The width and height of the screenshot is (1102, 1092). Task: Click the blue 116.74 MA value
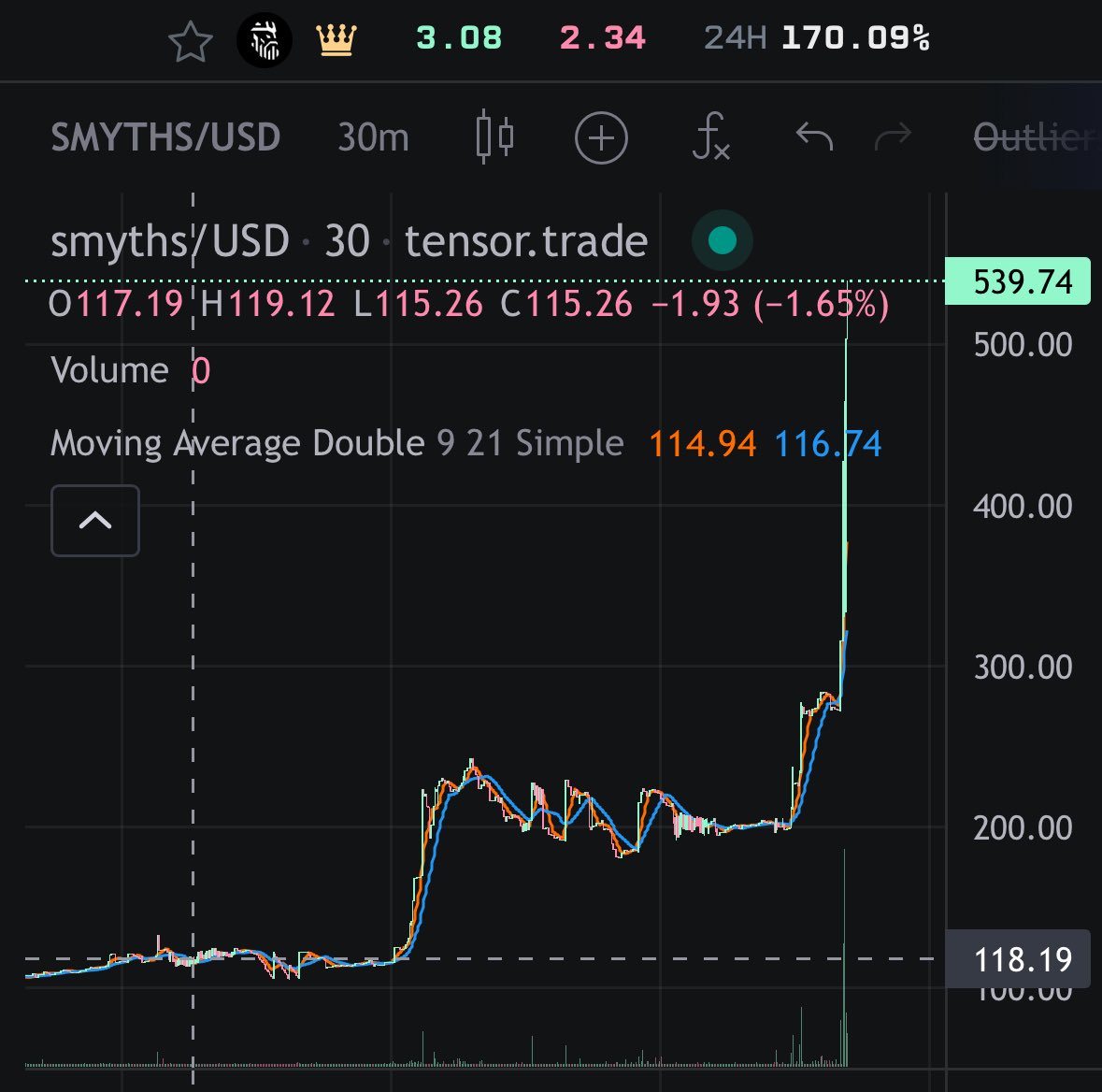[x=828, y=444]
